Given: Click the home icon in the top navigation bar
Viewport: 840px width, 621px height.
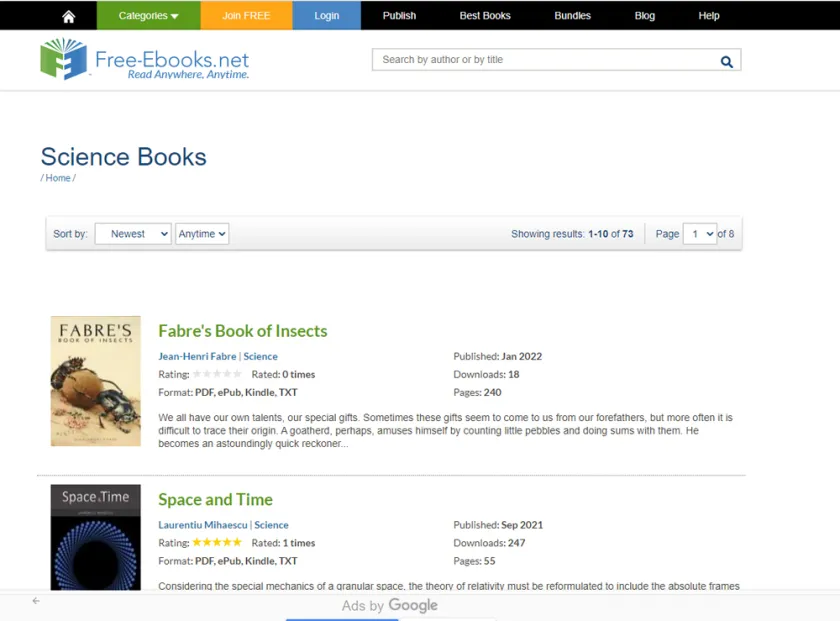Looking at the screenshot, I should pyautogui.click(x=67, y=15).
